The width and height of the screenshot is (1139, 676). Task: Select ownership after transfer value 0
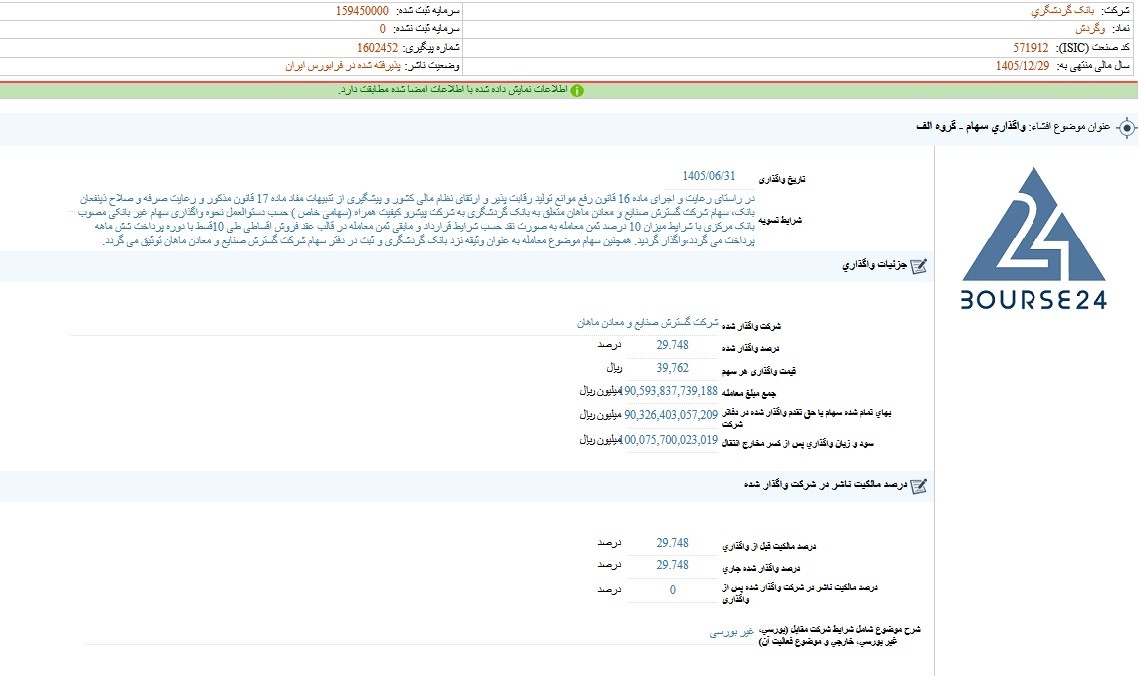click(673, 590)
